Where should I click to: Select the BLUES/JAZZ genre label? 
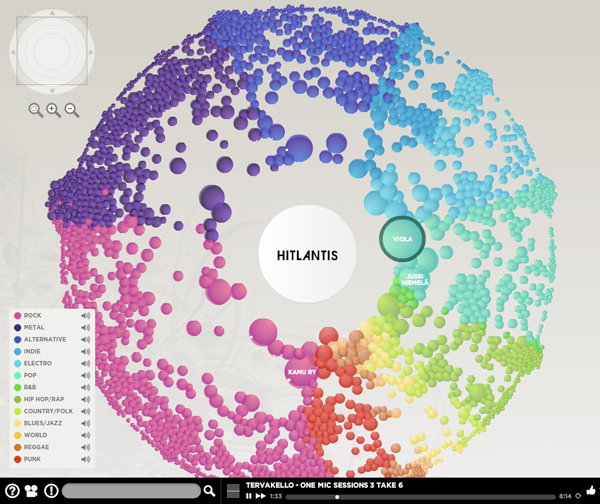(x=42, y=423)
